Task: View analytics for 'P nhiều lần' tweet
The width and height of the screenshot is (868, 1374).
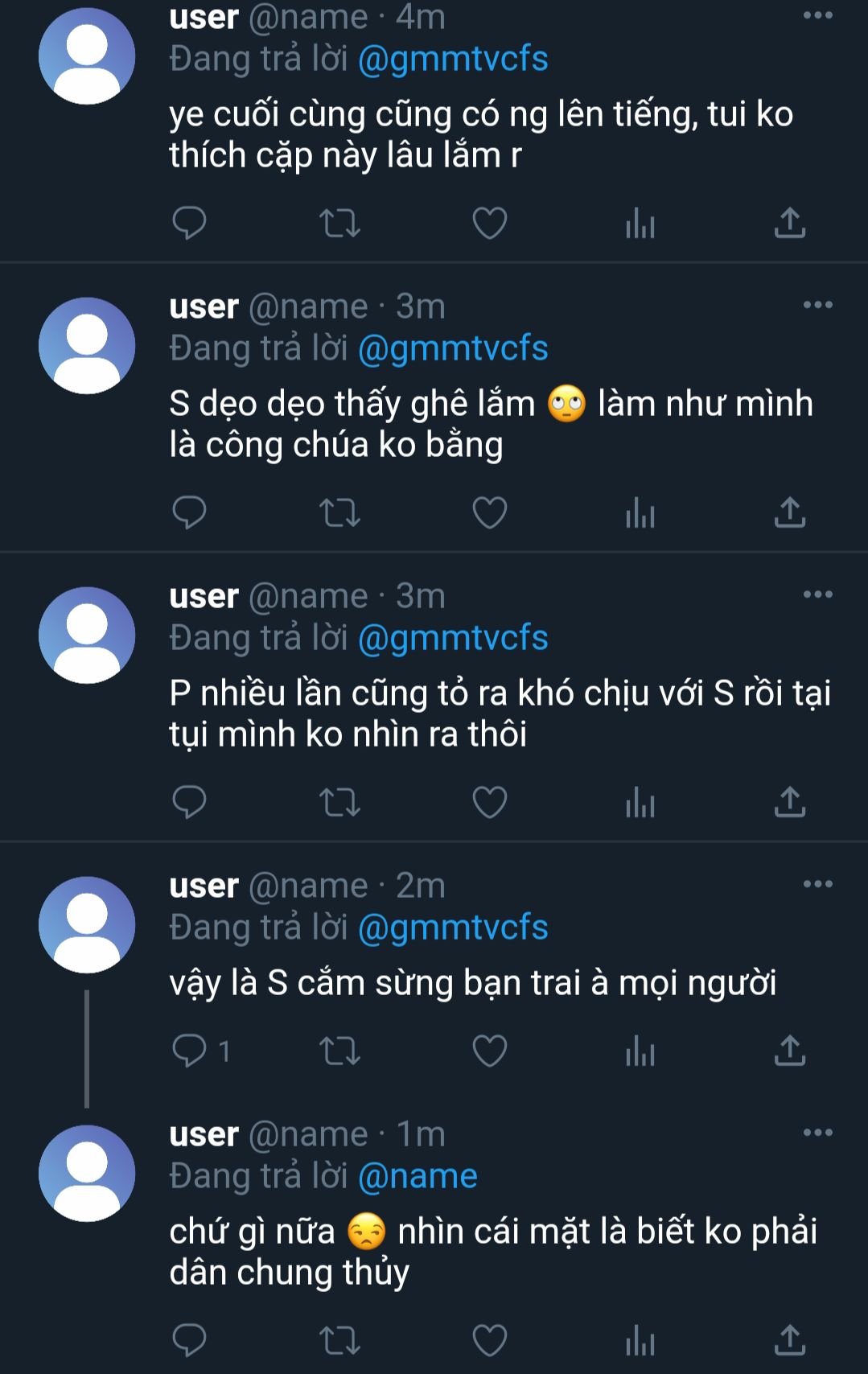Action: click(640, 802)
